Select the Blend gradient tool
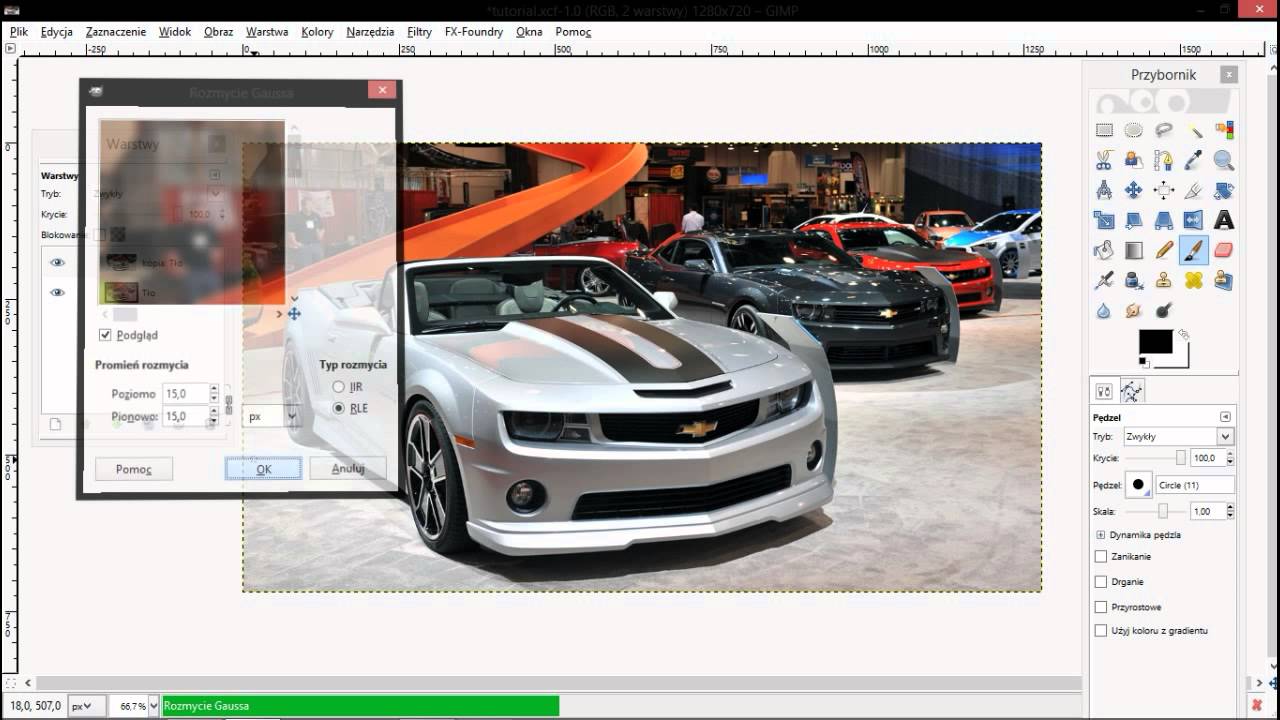The image size is (1280, 720). click(1134, 250)
